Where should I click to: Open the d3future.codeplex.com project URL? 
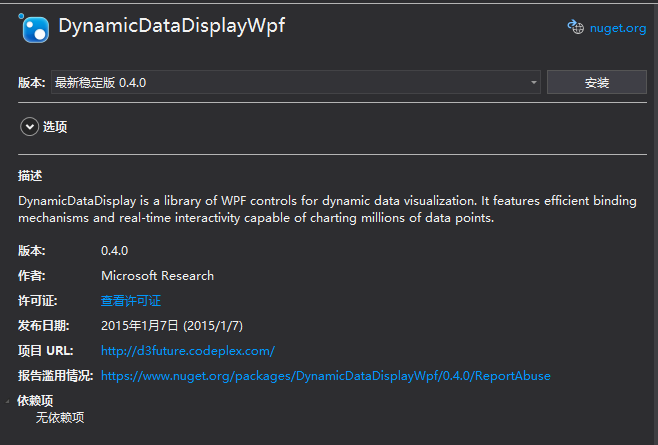pyautogui.click(x=188, y=351)
